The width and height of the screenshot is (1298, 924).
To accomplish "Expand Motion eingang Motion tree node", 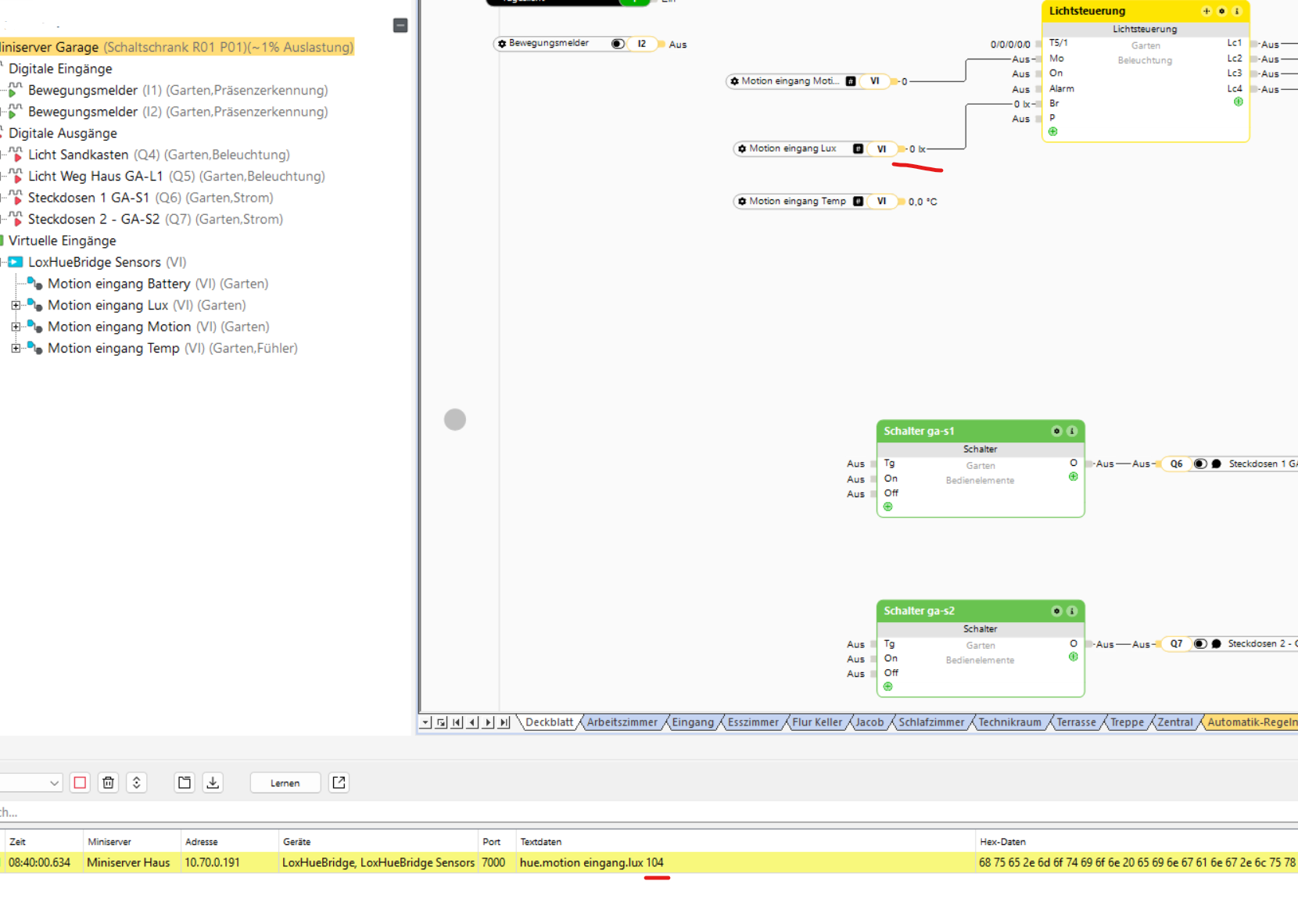I will [x=16, y=327].
